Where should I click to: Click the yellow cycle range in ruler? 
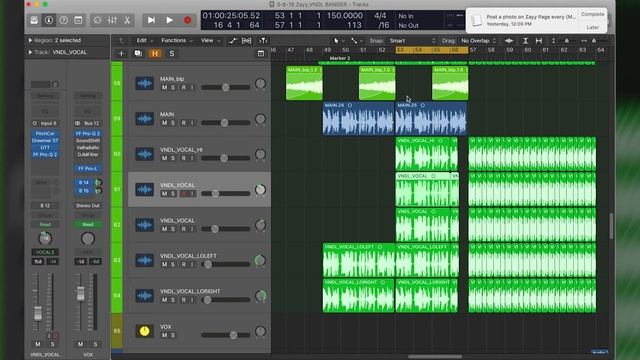click(432, 50)
